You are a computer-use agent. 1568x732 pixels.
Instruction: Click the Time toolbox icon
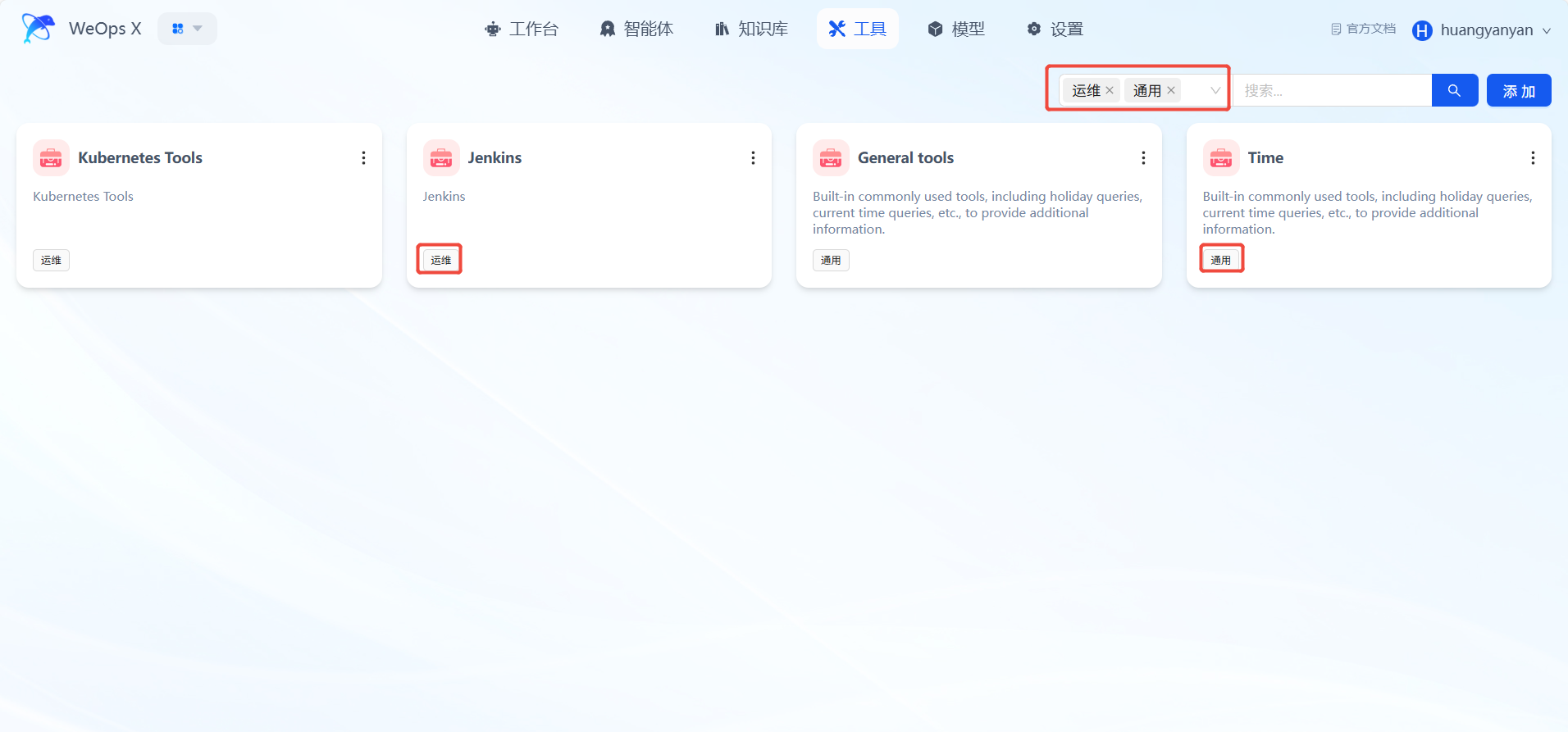coord(1221,157)
